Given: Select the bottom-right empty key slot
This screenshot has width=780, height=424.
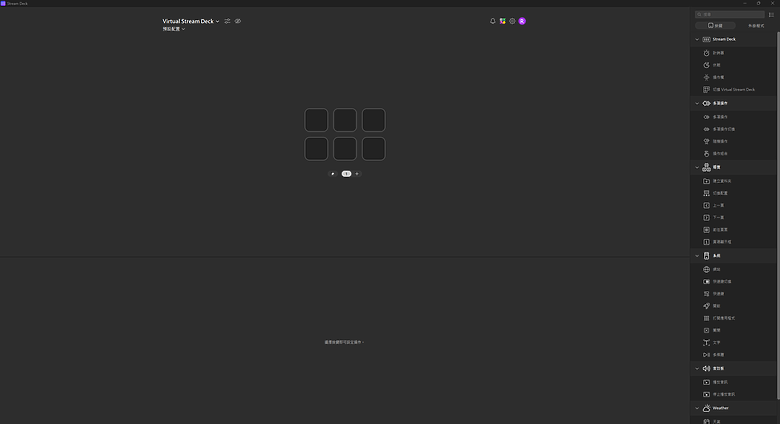Looking at the screenshot, I should (374, 149).
